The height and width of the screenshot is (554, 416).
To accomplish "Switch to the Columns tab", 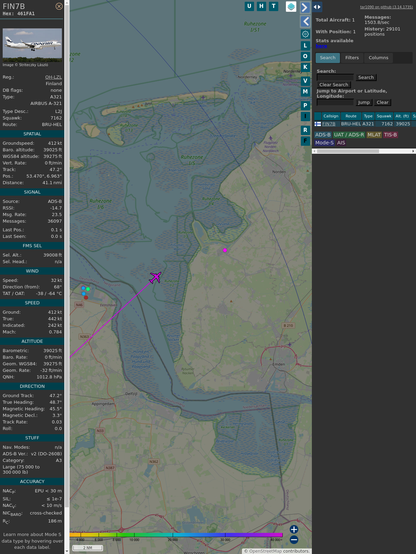I will [x=378, y=58].
